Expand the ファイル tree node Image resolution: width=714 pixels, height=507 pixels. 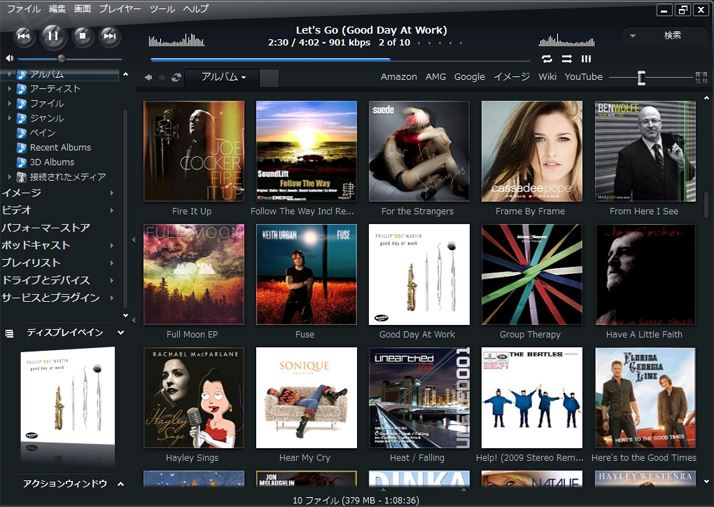pyautogui.click(x=10, y=103)
